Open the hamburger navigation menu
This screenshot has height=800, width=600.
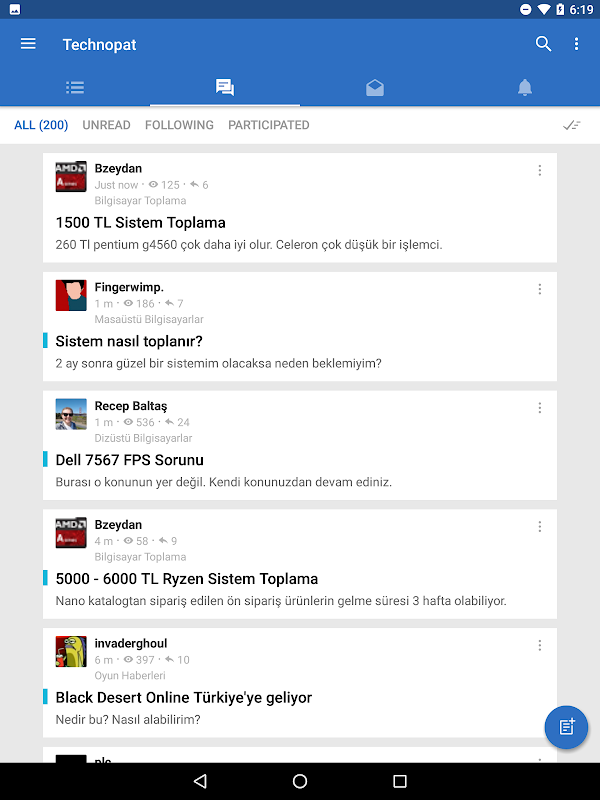pyautogui.click(x=28, y=44)
